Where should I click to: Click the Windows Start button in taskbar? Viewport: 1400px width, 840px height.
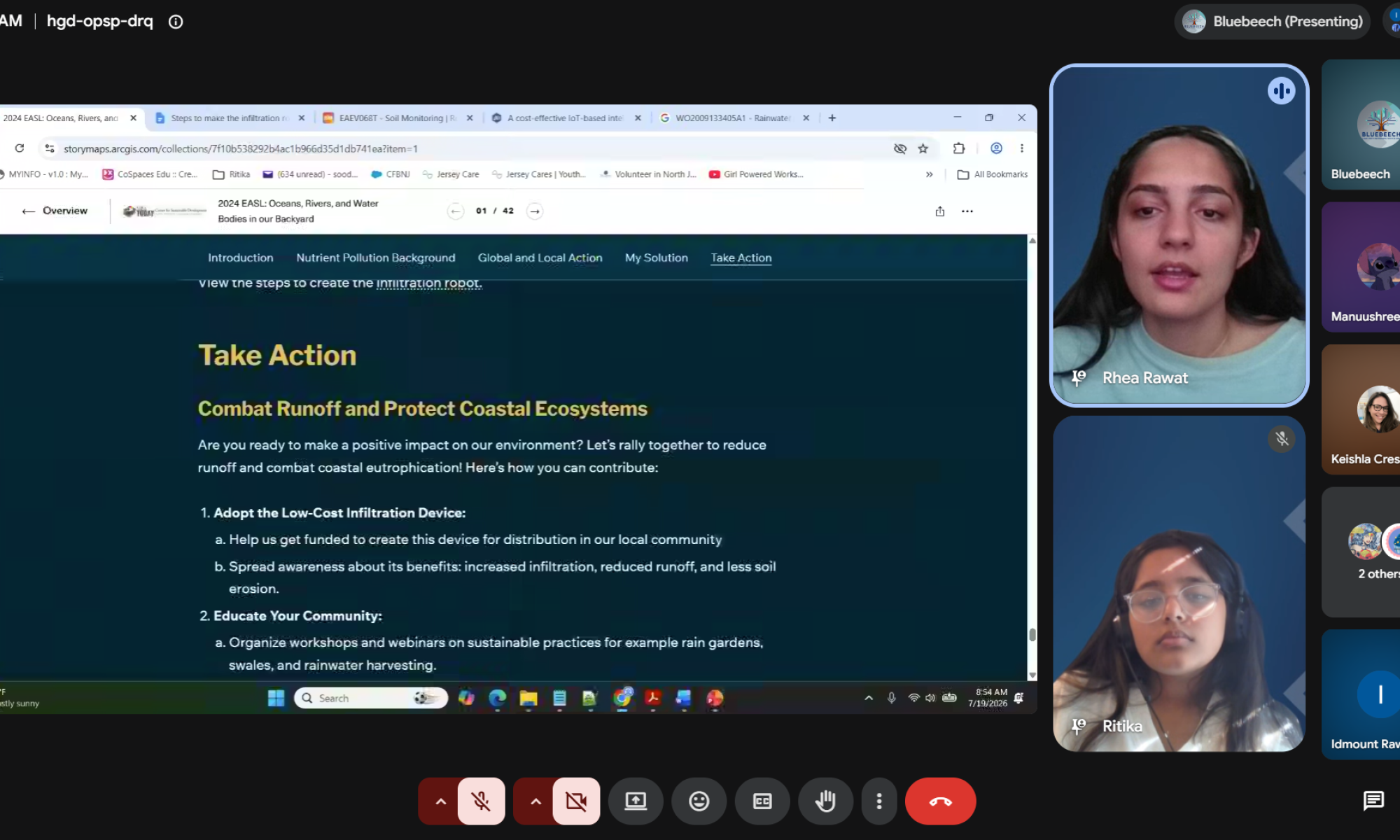276,698
